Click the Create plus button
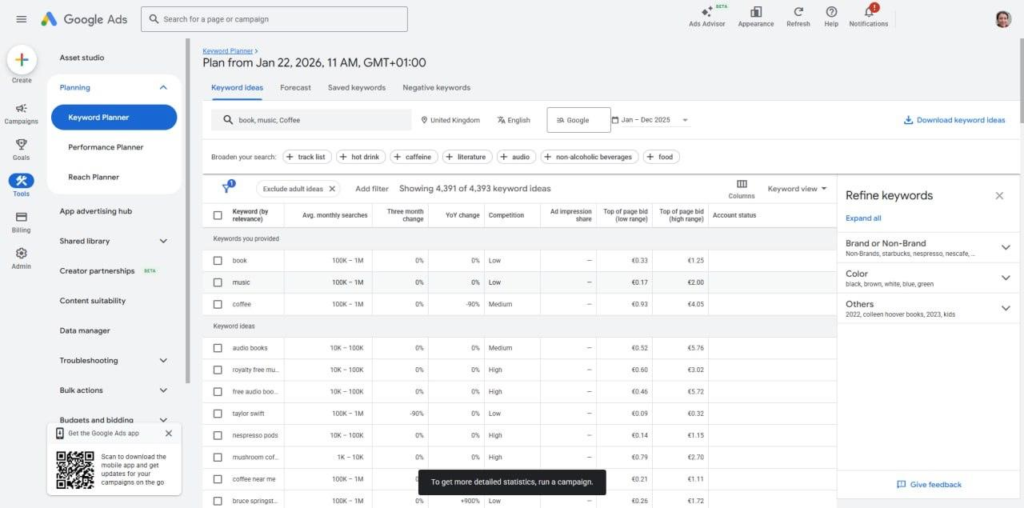Screen dimensions: 1024x508 pyautogui.click(x=22, y=60)
